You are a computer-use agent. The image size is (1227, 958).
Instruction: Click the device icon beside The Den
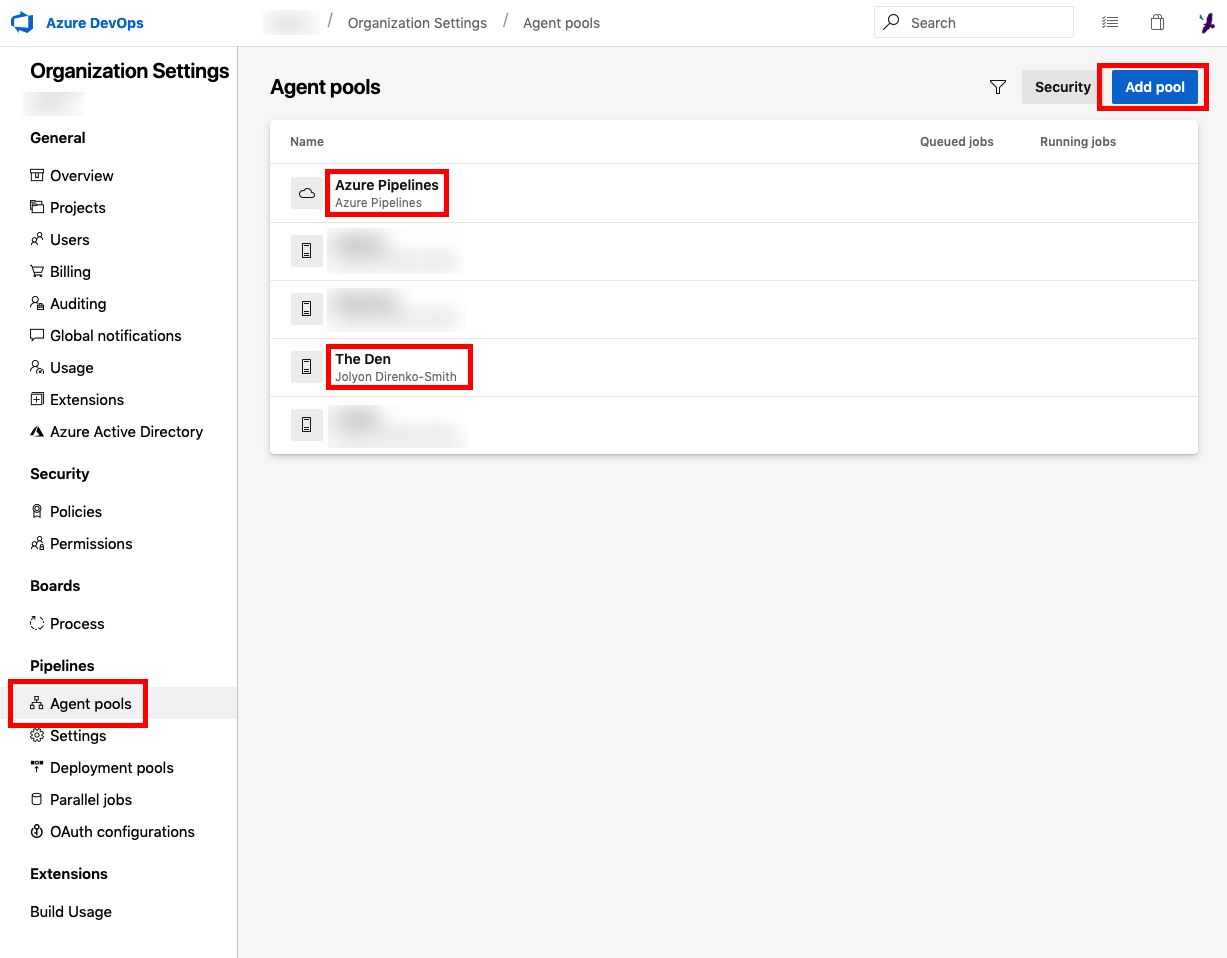coord(307,367)
